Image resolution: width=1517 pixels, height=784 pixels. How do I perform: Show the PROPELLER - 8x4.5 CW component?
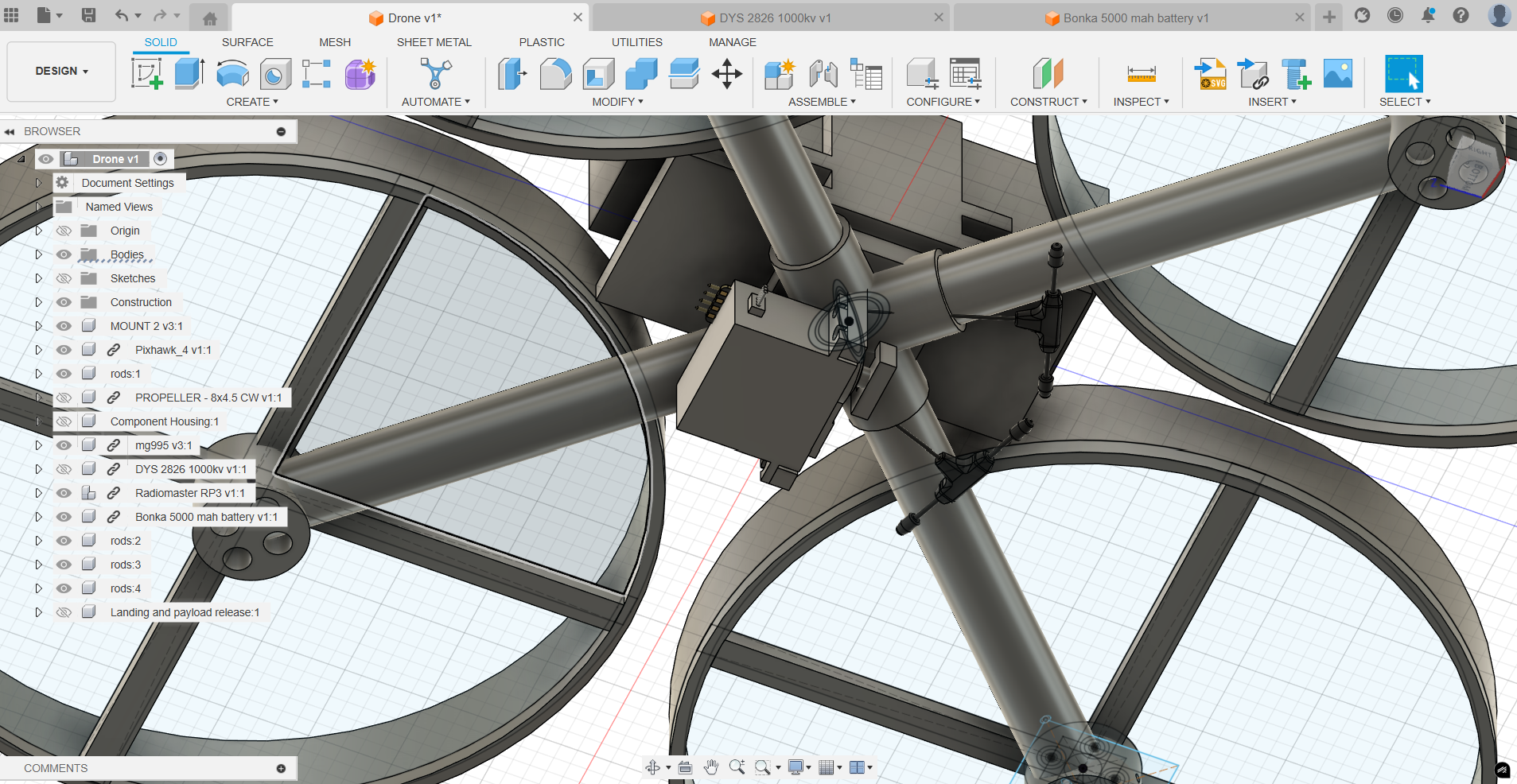[64, 398]
